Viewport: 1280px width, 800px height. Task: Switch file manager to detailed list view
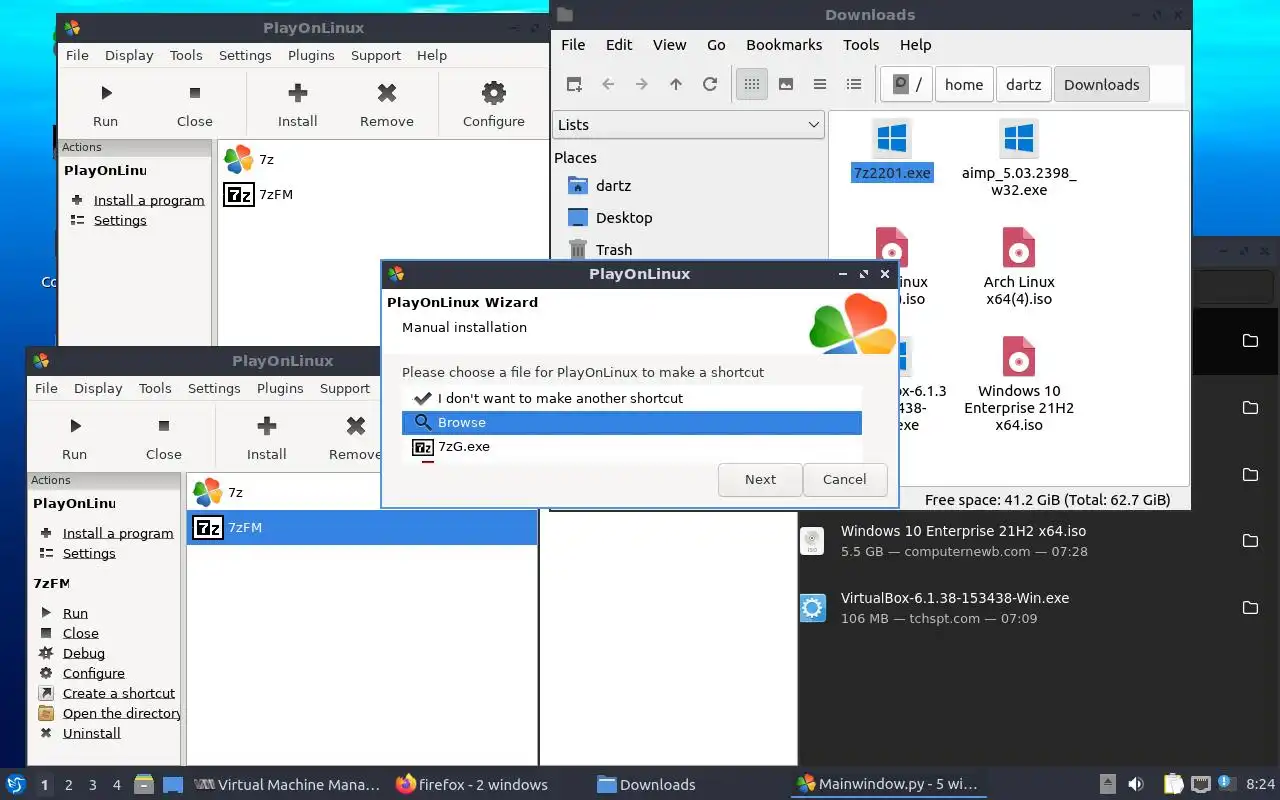pyautogui.click(x=854, y=84)
